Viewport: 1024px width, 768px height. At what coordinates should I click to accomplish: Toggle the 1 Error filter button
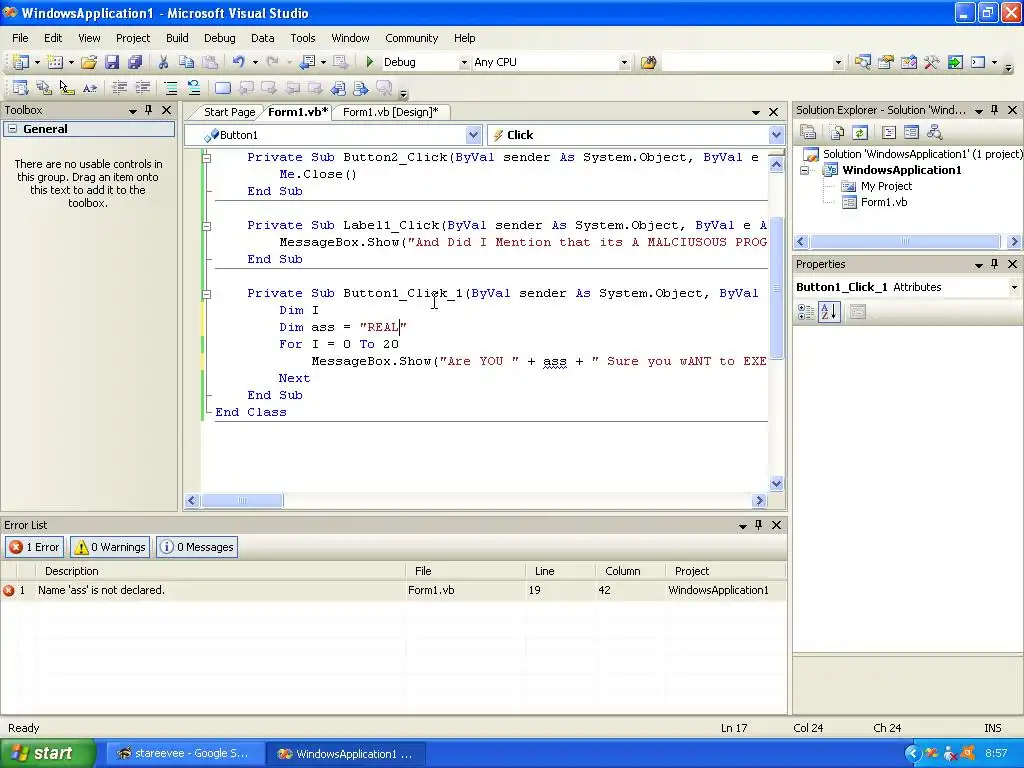point(35,547)
